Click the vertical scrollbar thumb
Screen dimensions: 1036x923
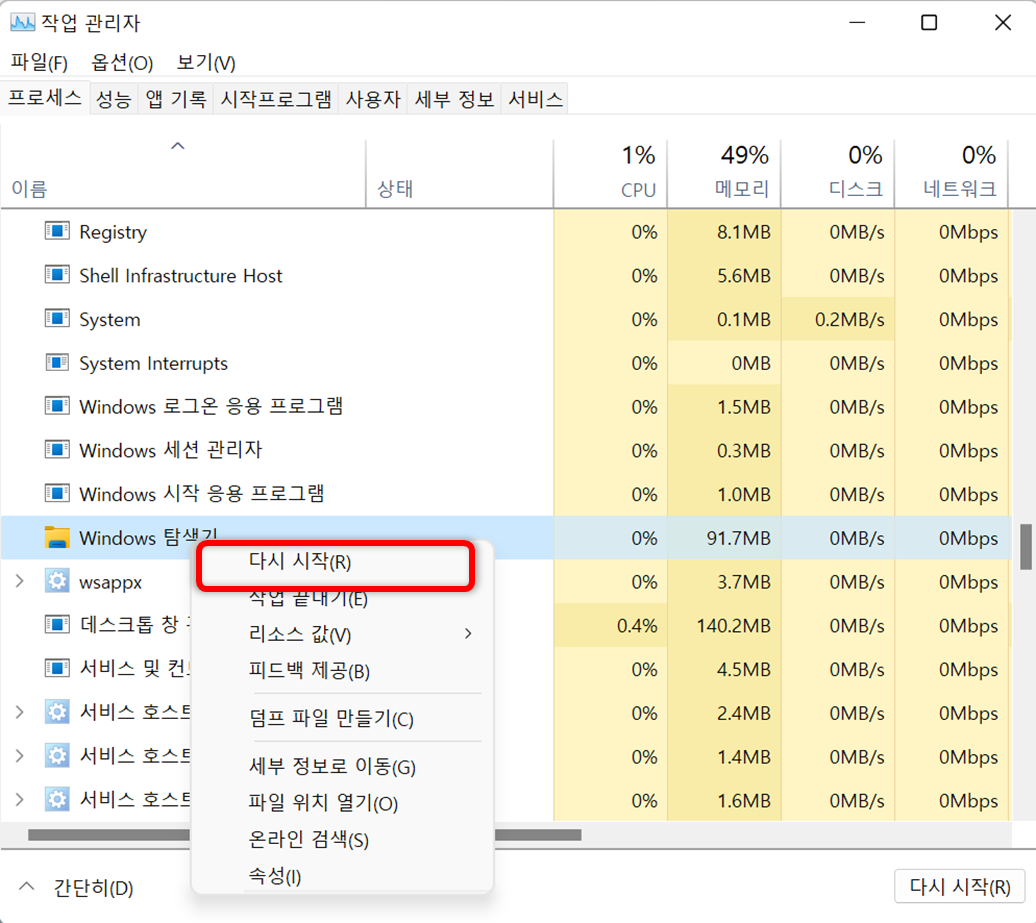(1025, 546)
